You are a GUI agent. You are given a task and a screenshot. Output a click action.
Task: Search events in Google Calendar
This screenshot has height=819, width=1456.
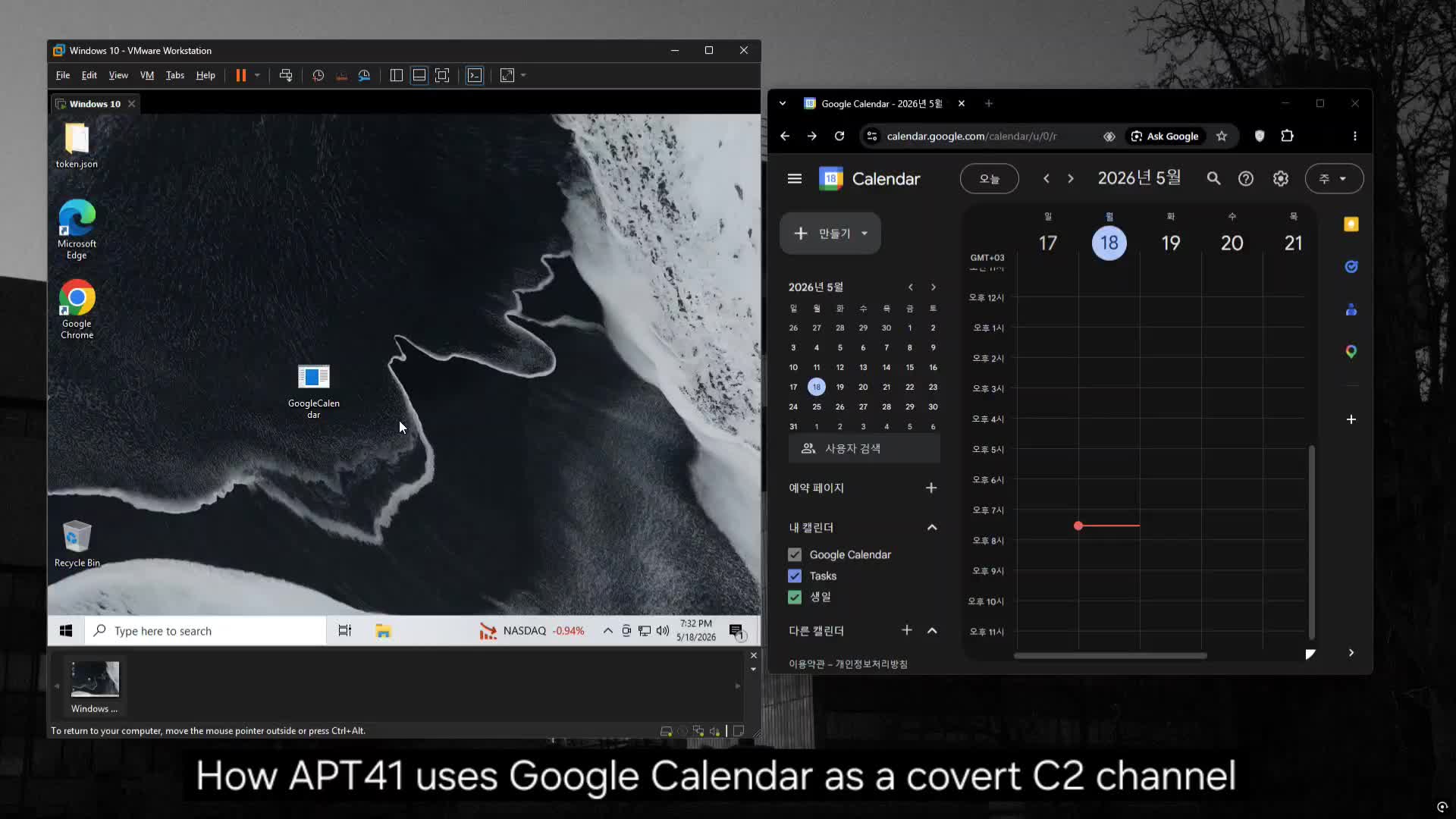(x=1214, y=179)
